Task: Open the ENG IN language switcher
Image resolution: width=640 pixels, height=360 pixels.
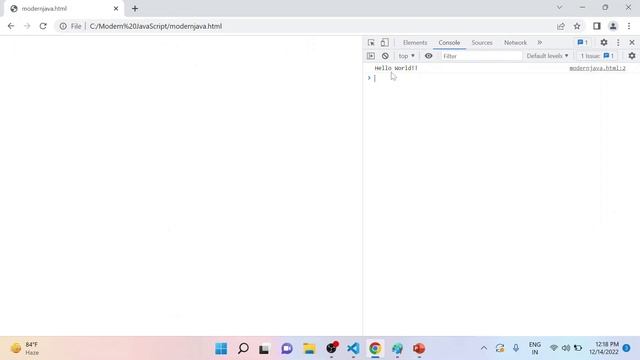Action: pyautogui.click(x=535, y=348)
